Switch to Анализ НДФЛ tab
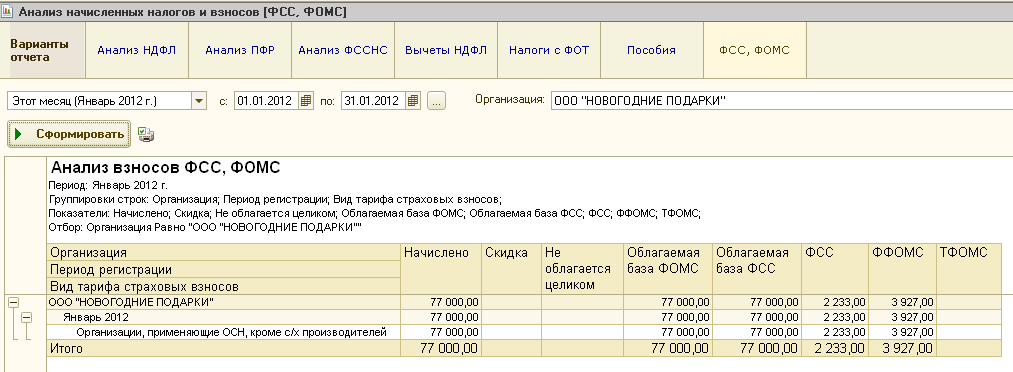The height and width of the screenshot is (372, 1013). coord(137,50)
